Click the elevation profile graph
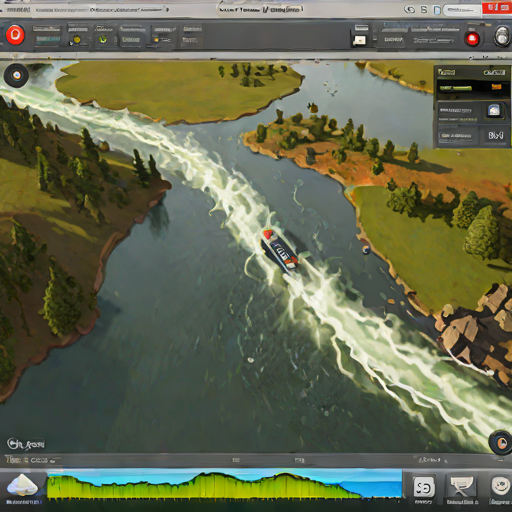The image size is (512, 512). point(224,484)
